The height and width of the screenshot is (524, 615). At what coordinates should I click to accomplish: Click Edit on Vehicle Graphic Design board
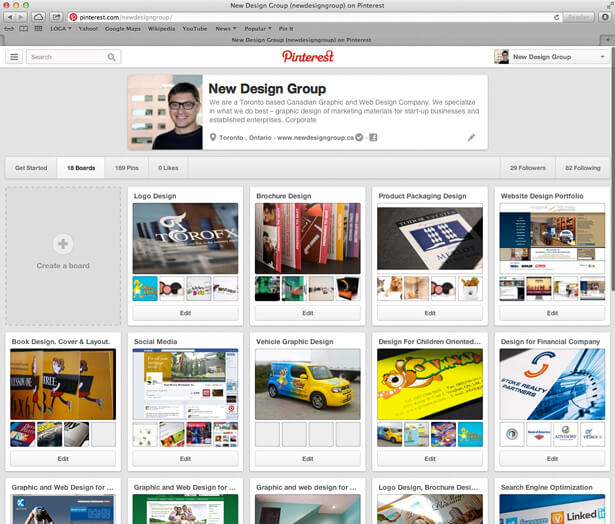pos(308,458)
